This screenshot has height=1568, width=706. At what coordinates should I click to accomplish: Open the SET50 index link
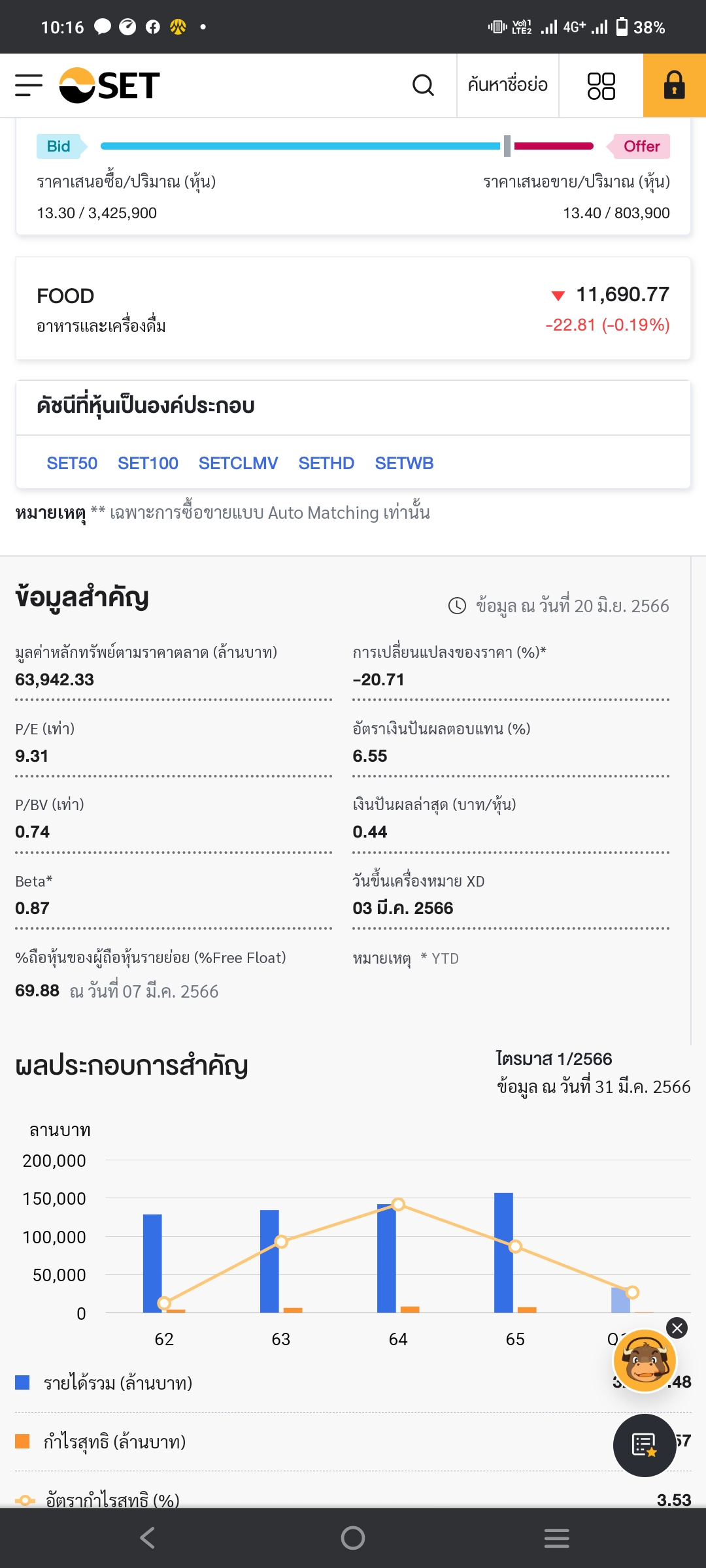72,463
